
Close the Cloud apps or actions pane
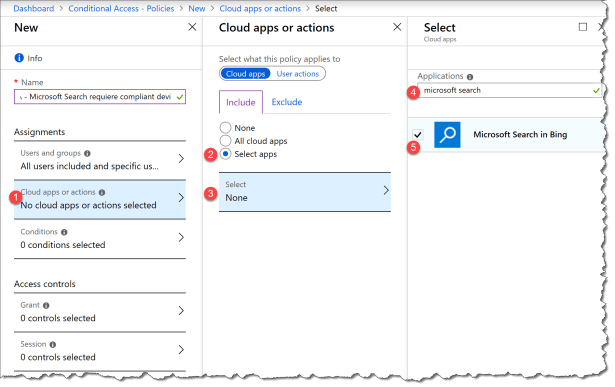tap(397, 27)
